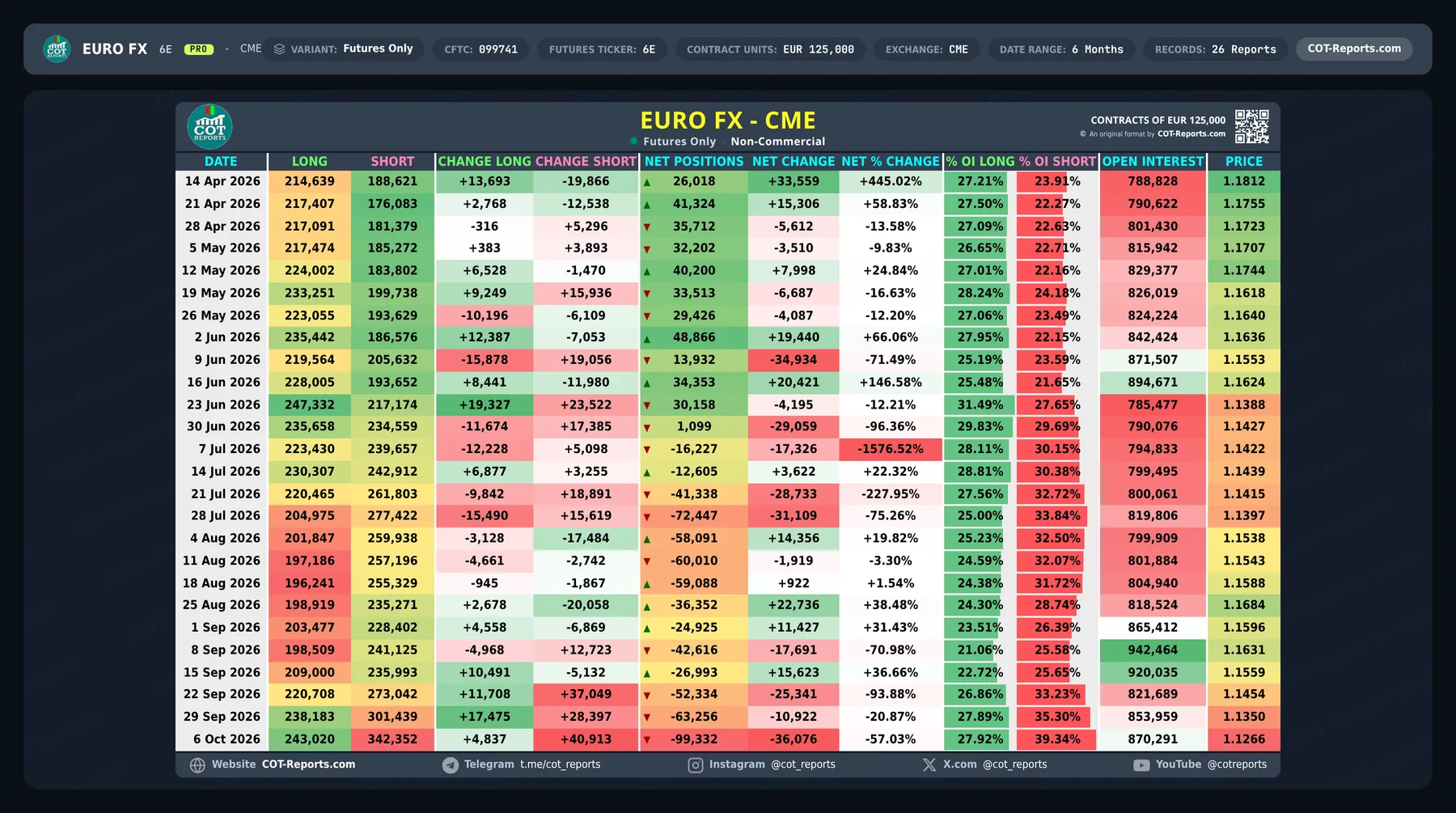Screen dimensions: 1456x813
Task: Click the green PRO badge
Action: click(x=199, y=49)
